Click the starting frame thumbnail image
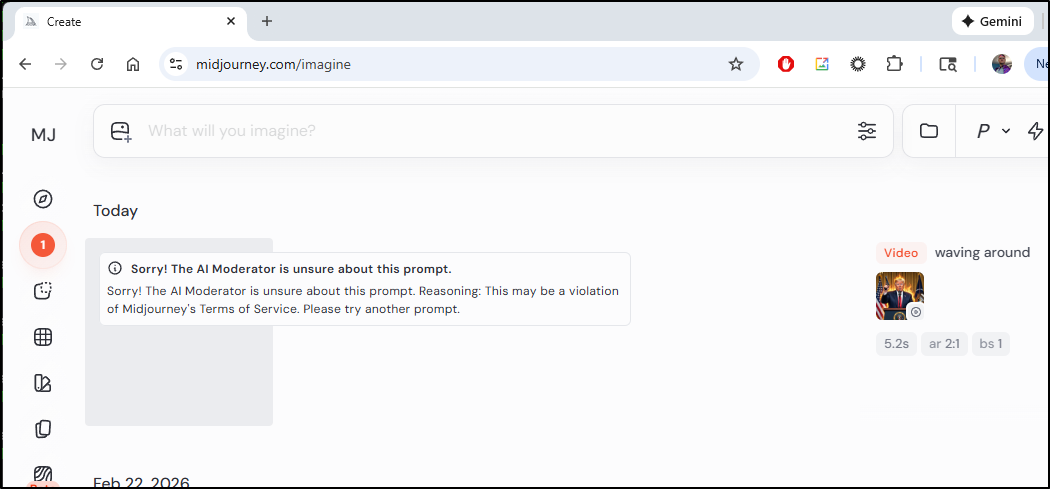Image resolution: width=1050 pixels, height=489 pixels. pos(900,296)
